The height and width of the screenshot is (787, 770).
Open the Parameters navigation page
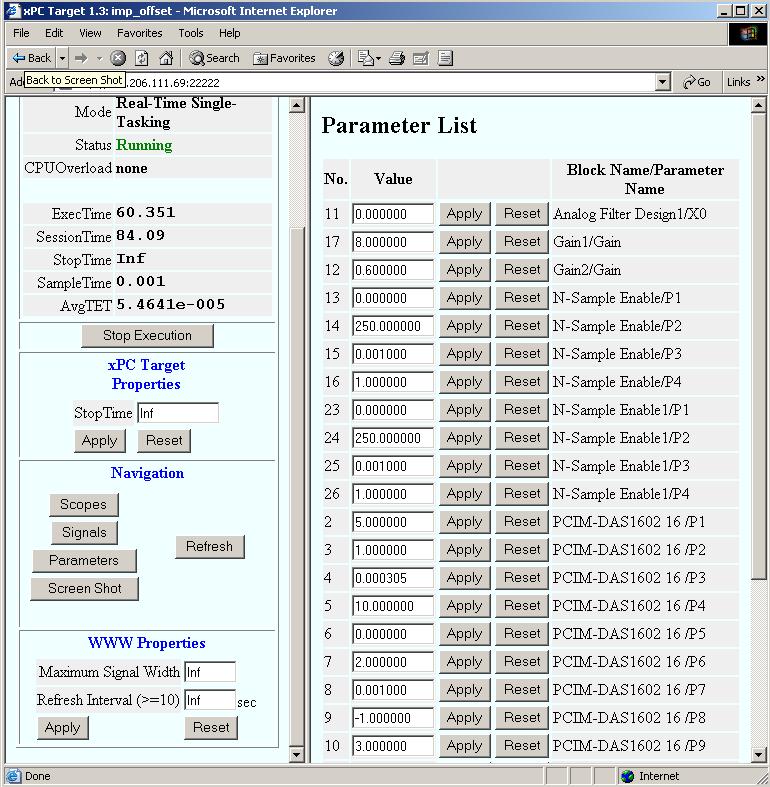[x=84, y=561]
